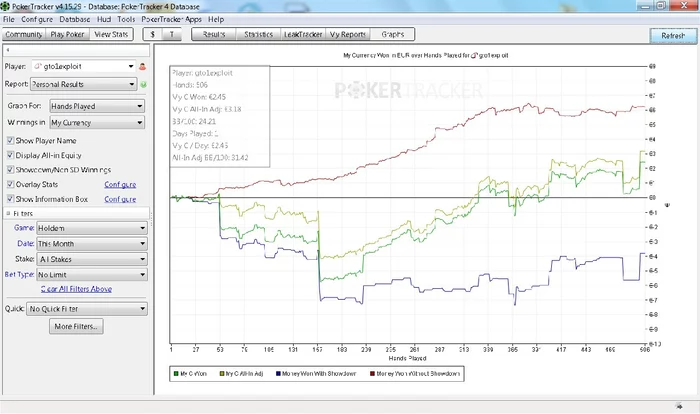Viewport: 700px width, 414px height.
Task: Open Configure link for Overlay Stats
Action: pyautogui.click(x=120, y=184)
